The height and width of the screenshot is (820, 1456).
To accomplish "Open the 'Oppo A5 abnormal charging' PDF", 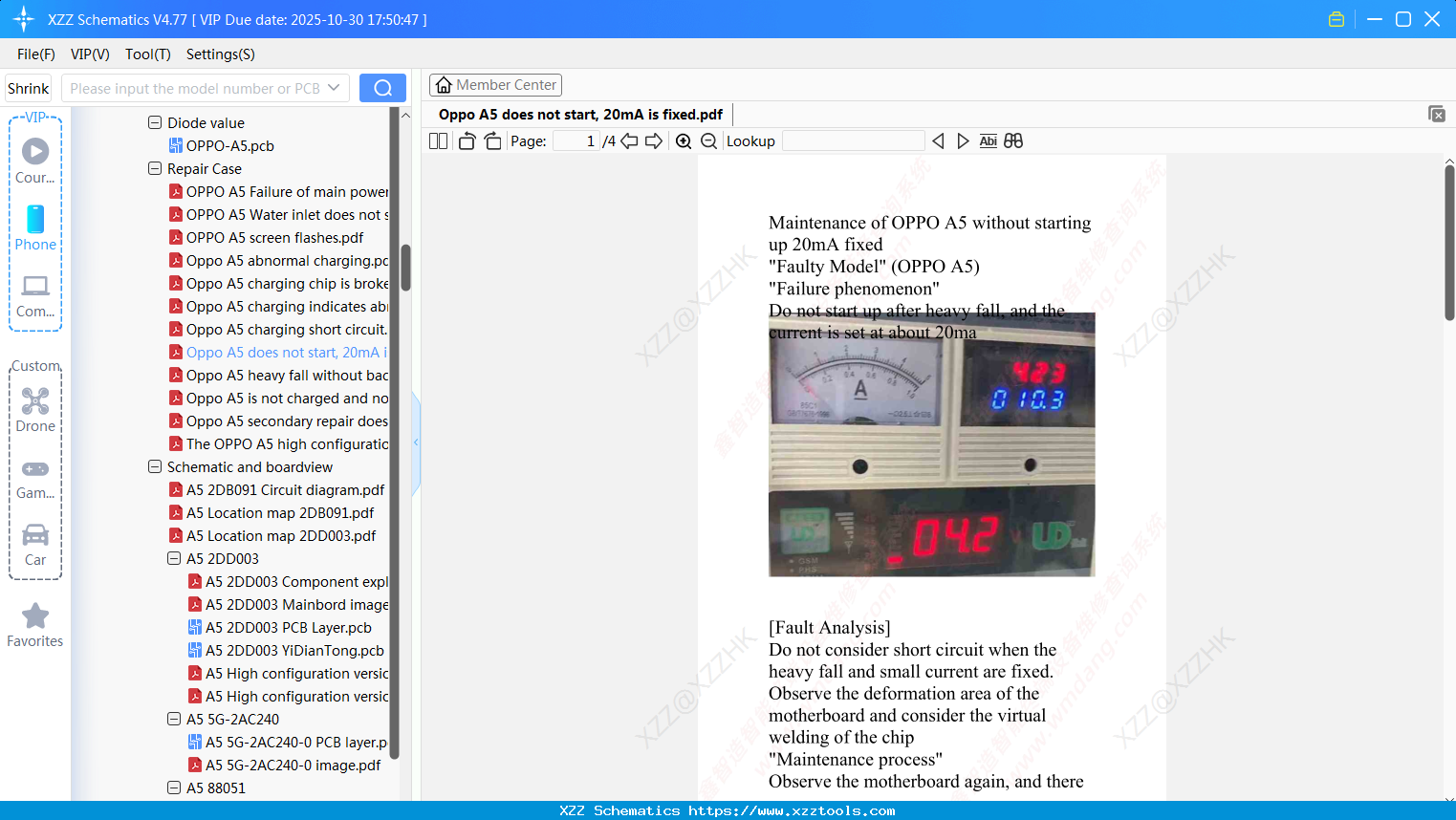I will tap(279, 260).
